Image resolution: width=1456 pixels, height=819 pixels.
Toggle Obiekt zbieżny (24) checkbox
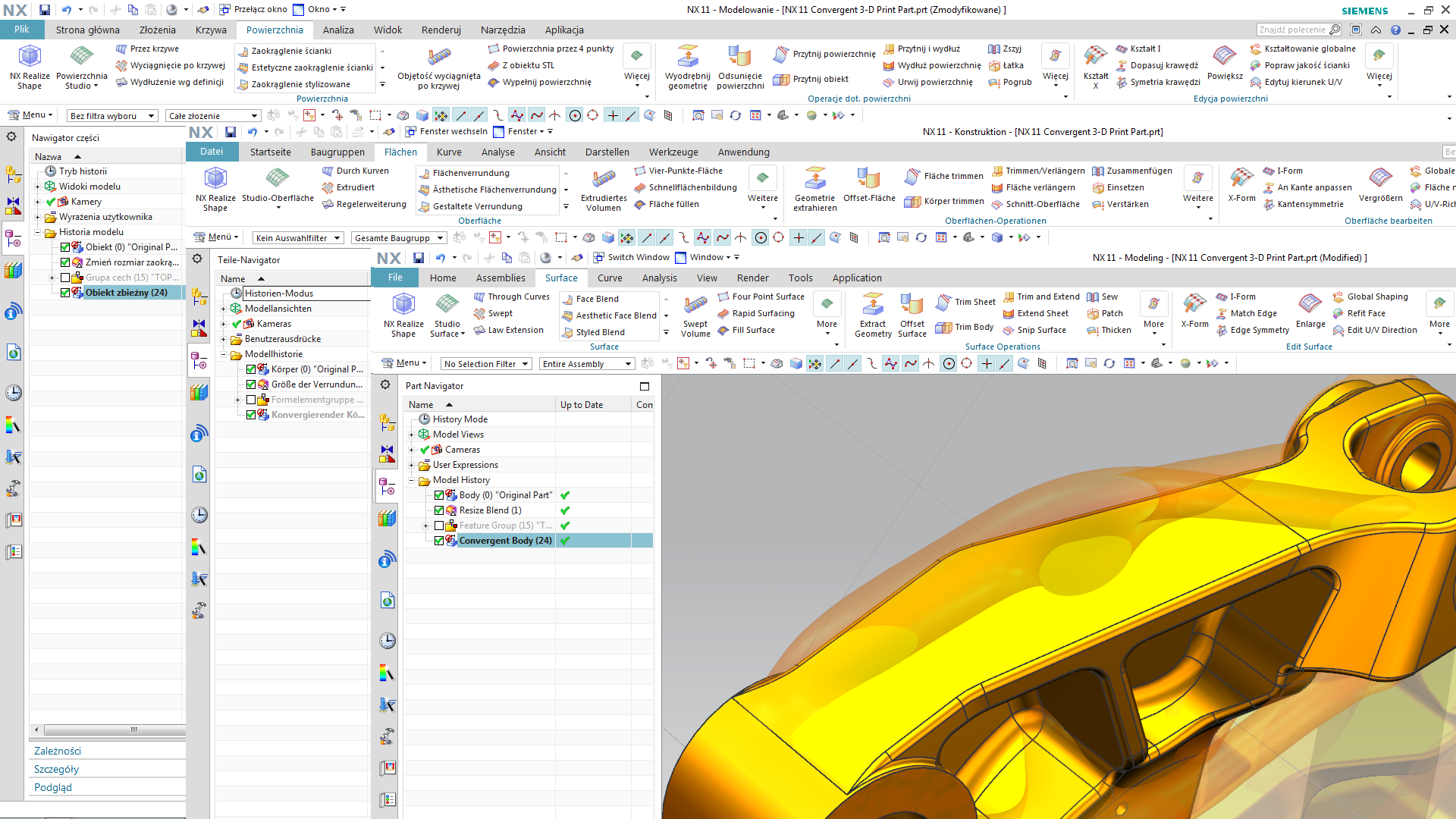[65, 293]
